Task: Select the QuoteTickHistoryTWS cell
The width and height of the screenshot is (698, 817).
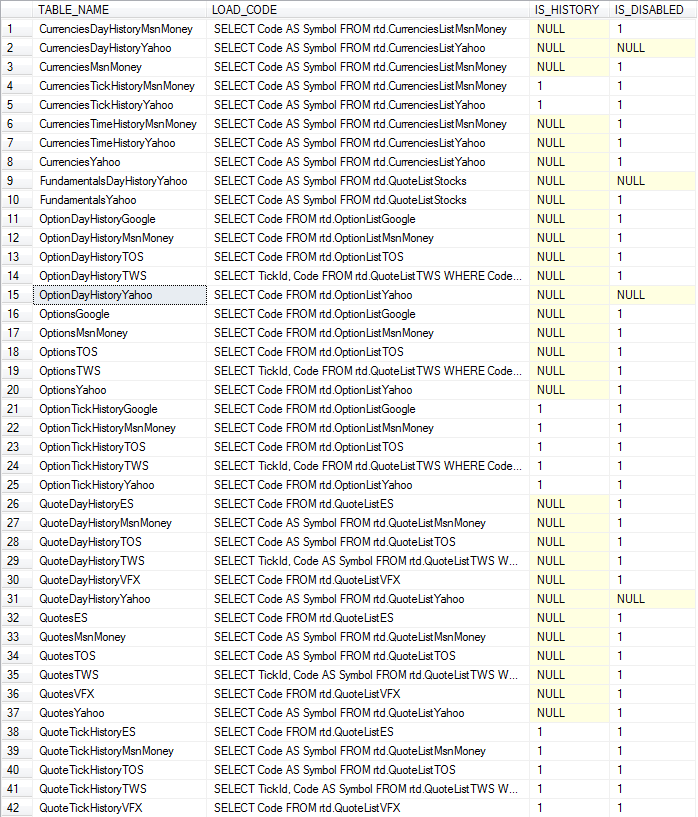Action: 120,790
